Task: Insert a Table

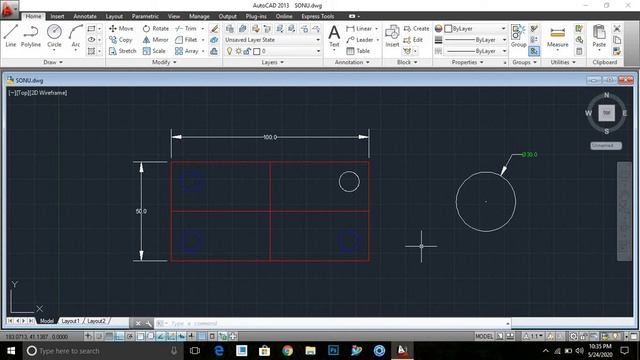Action: tap(358, 51)
